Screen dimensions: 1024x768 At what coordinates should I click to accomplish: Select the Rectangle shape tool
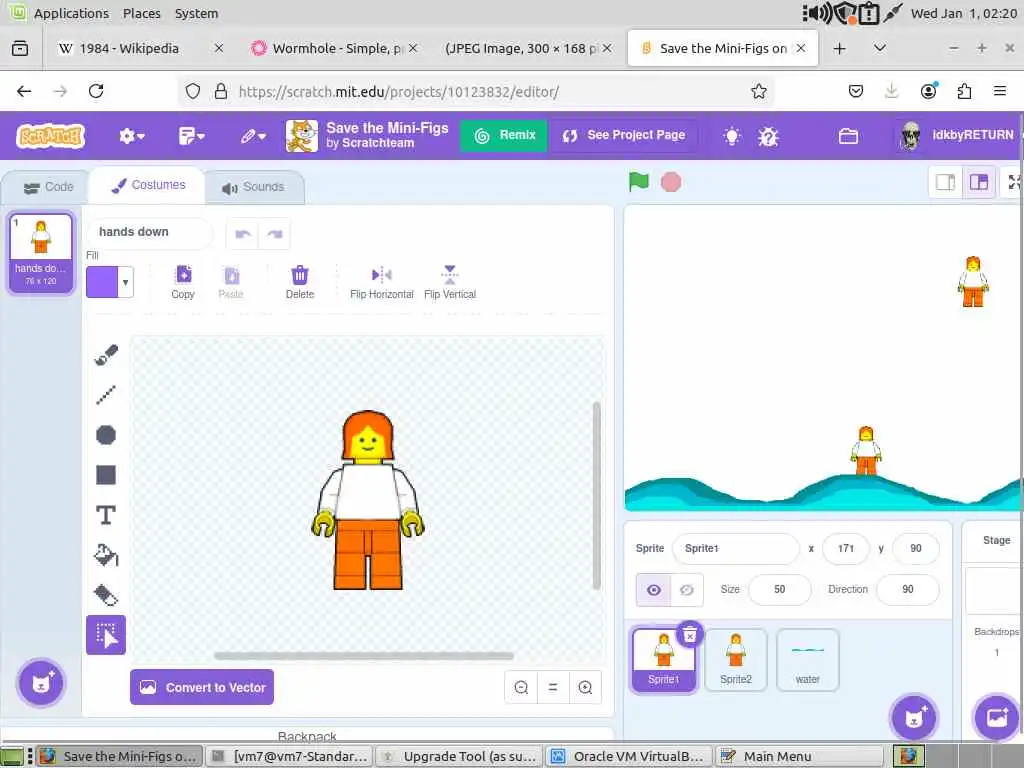click(x=106, y=475)
